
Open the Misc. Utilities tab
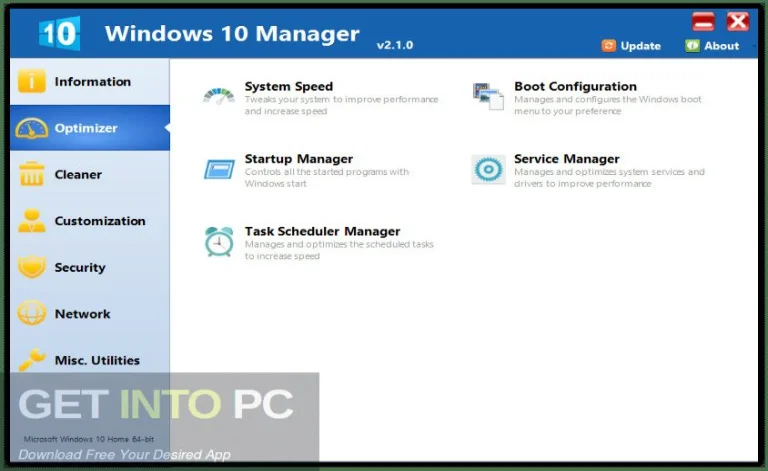pos(90,360)
